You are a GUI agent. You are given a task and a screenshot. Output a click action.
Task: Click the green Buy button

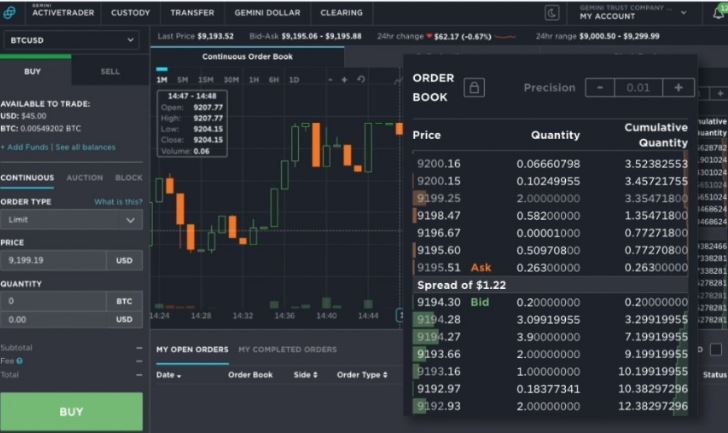[x=72, y=412]
